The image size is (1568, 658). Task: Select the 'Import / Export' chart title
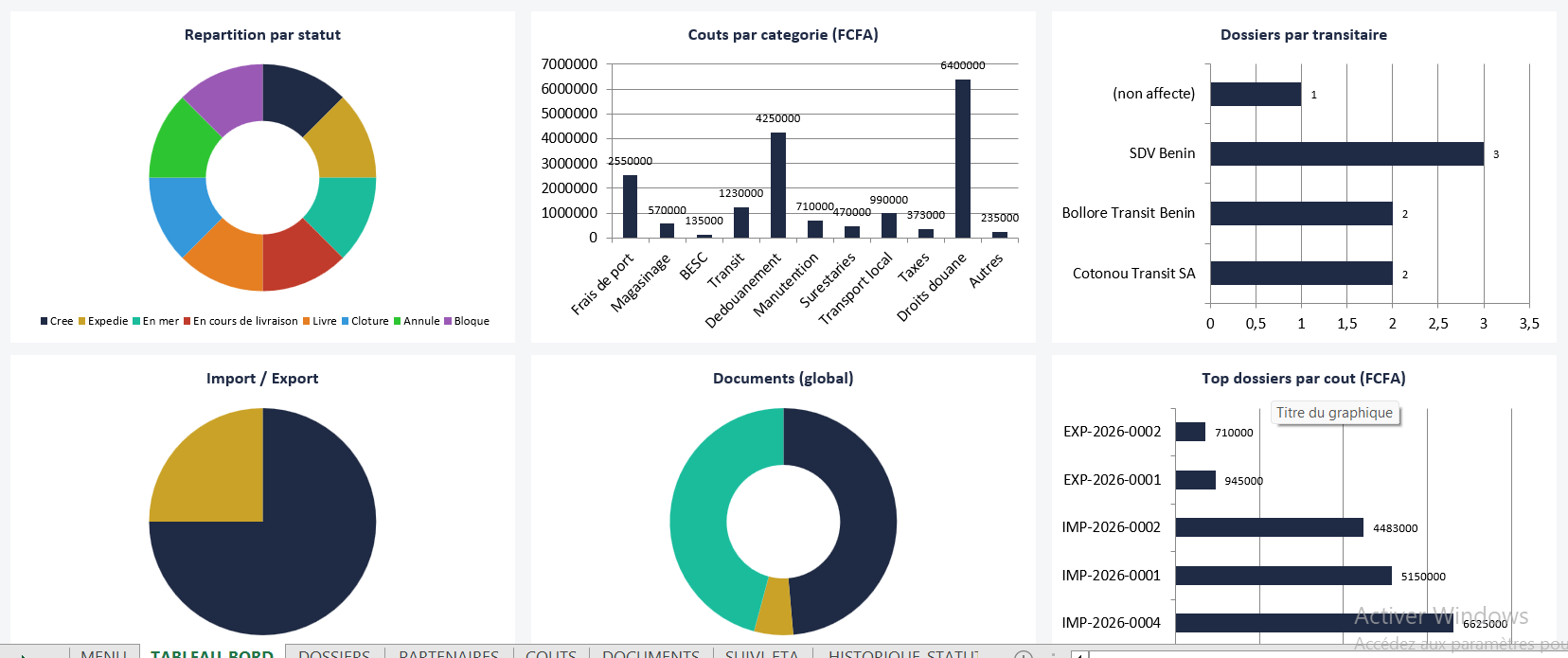click(262, 379)
